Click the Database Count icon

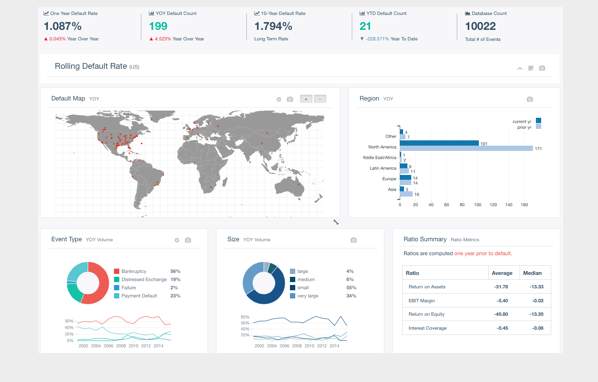pos(468,13)
